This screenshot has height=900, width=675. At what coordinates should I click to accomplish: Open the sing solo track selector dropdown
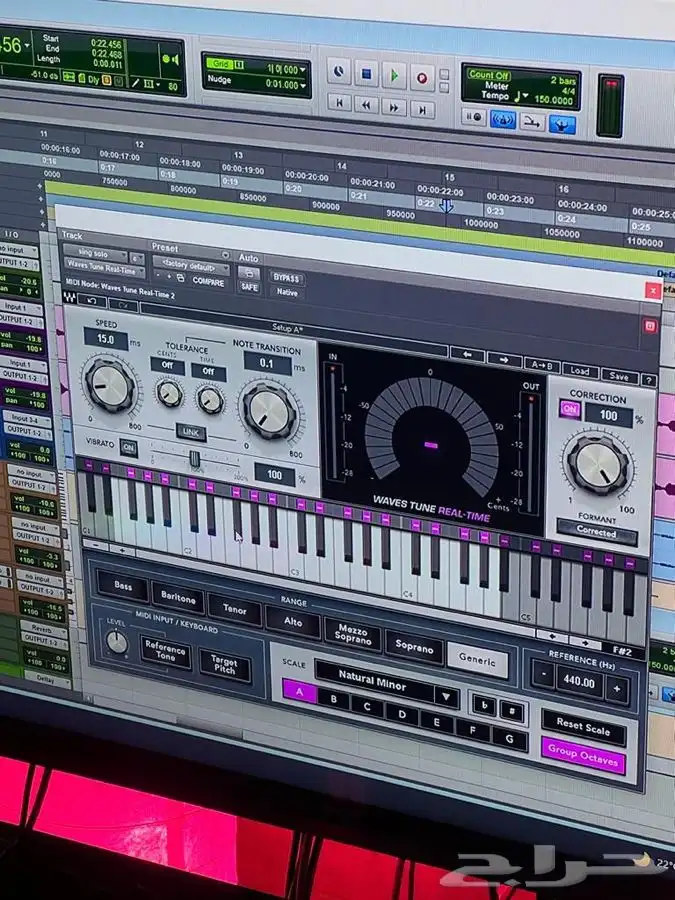point(95,253)
